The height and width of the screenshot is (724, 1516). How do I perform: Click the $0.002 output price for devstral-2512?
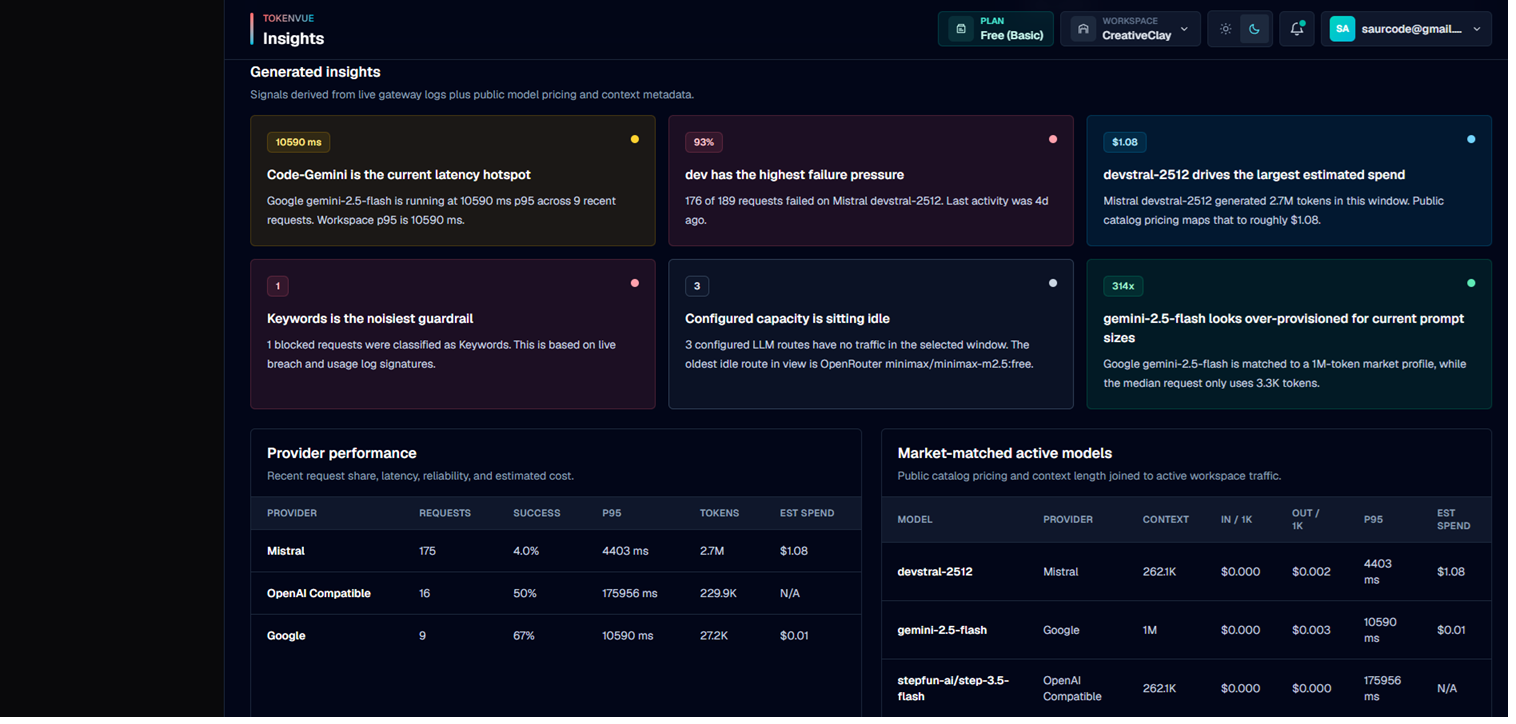(x=1311, y=572)
